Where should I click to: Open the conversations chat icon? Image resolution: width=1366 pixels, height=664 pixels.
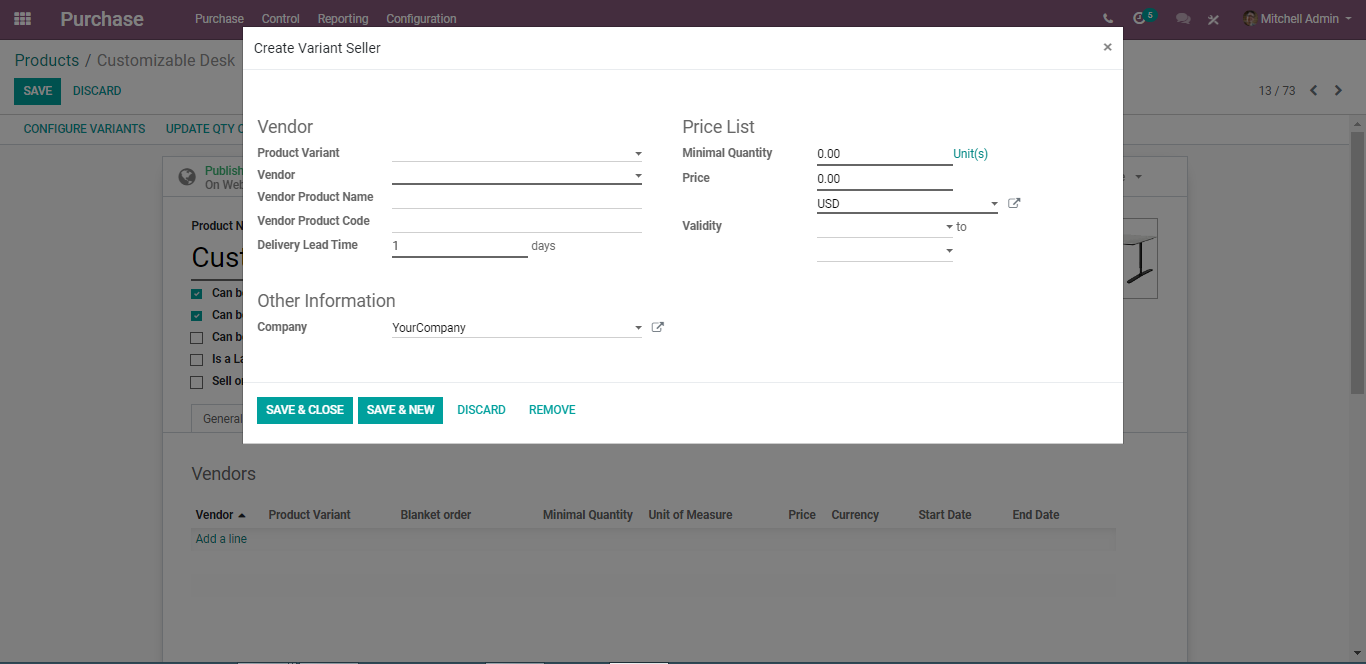coord(1183,19)
